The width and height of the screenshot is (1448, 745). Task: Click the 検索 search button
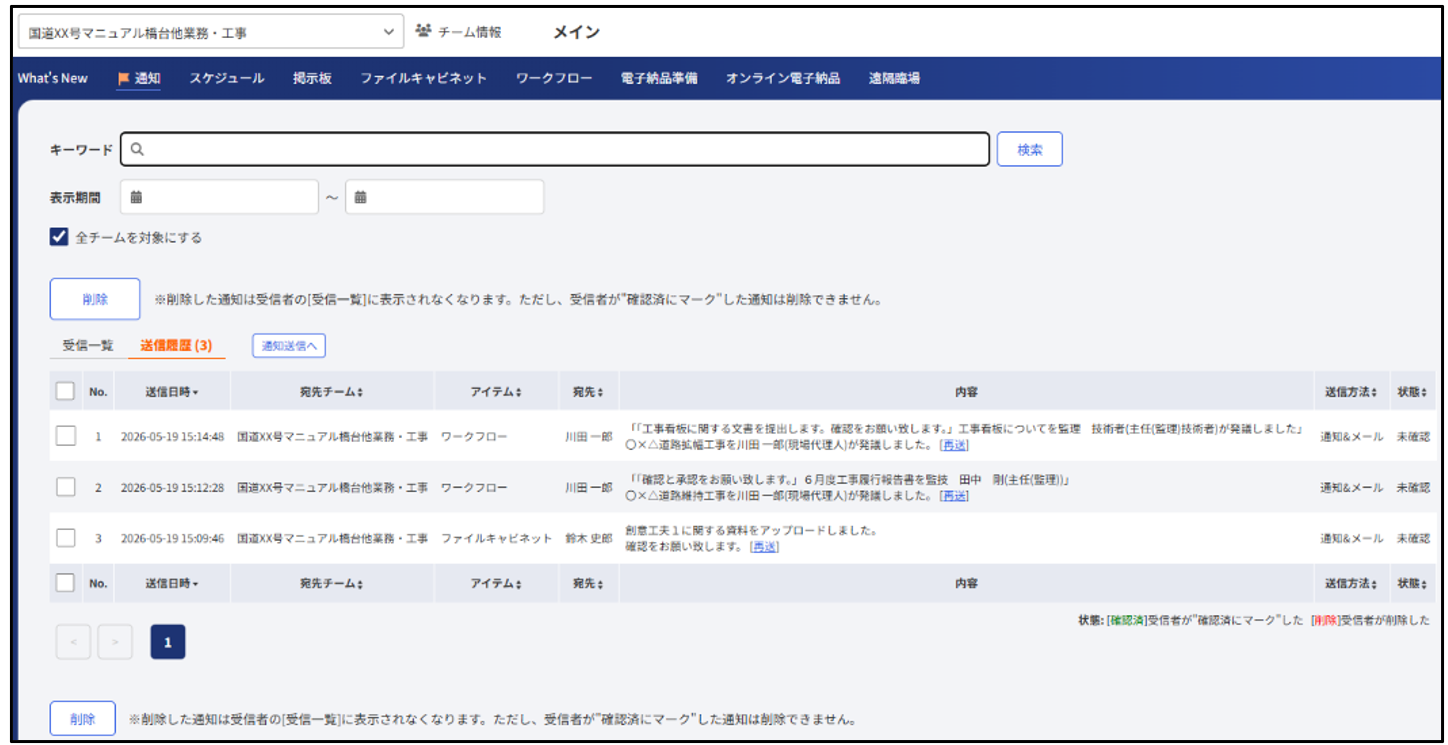(x=1030, y=149)
